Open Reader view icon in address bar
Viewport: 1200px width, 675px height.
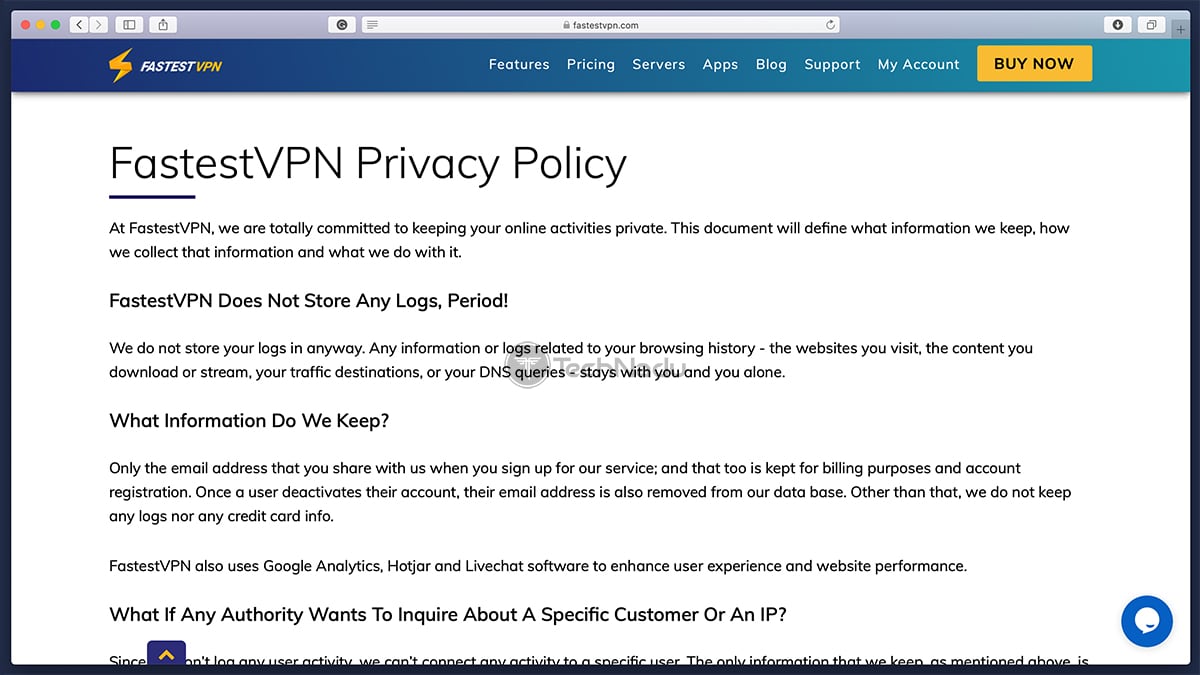(x=371, y=25)
